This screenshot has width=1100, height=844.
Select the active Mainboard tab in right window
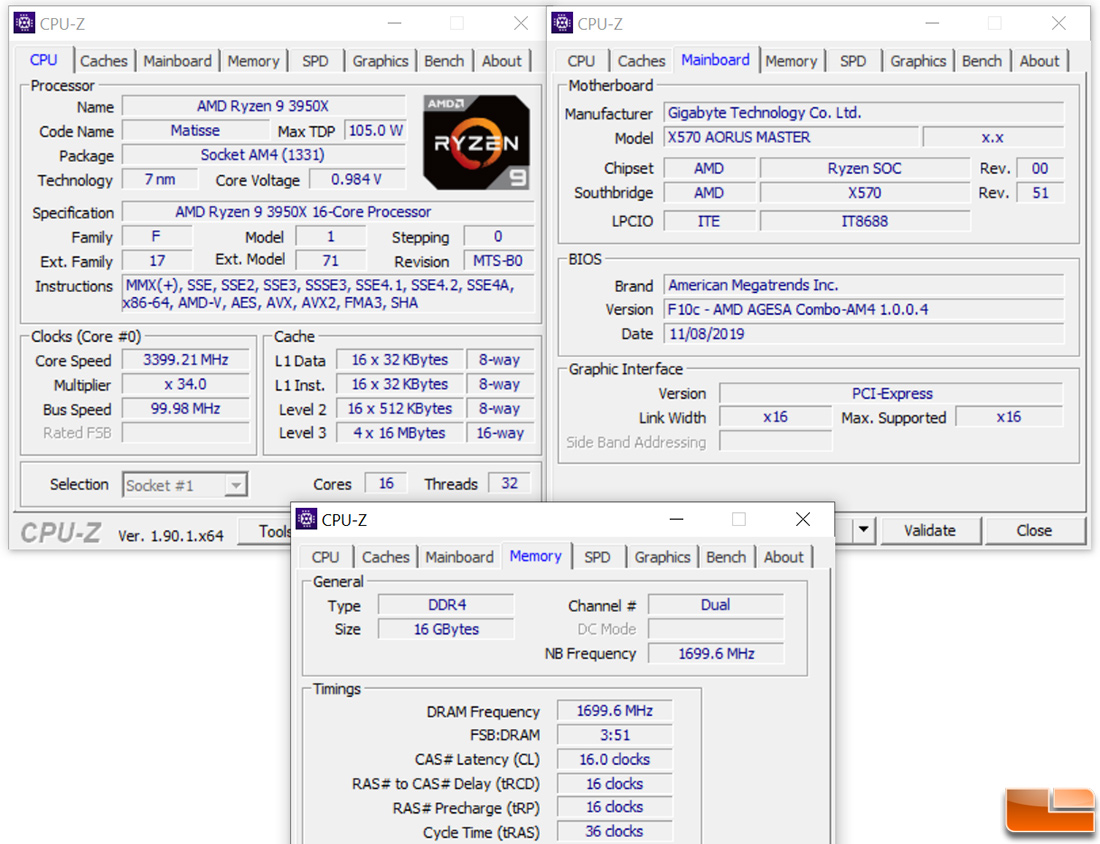click(716, 60)
